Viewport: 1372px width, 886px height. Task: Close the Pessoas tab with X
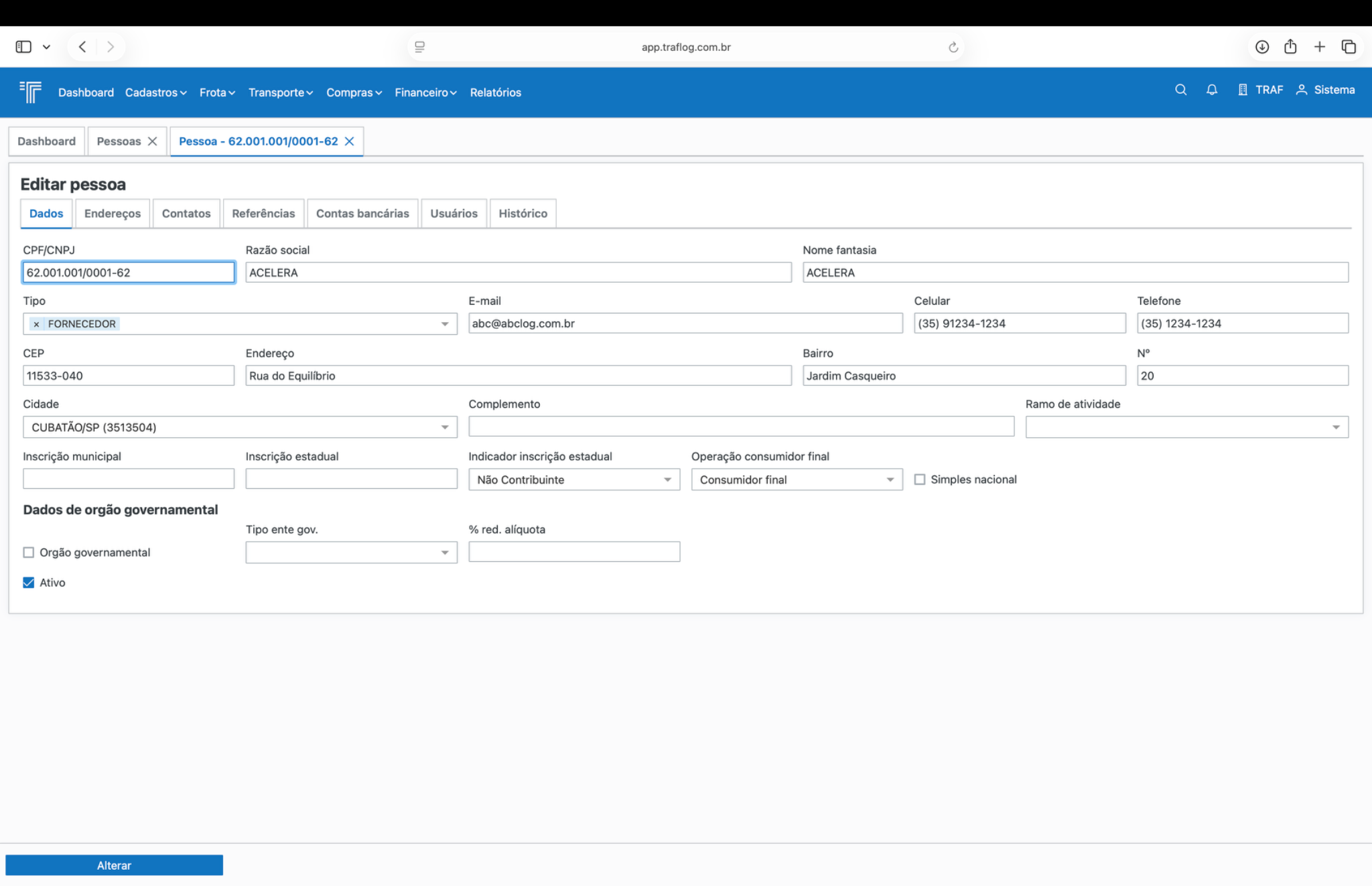153,141
